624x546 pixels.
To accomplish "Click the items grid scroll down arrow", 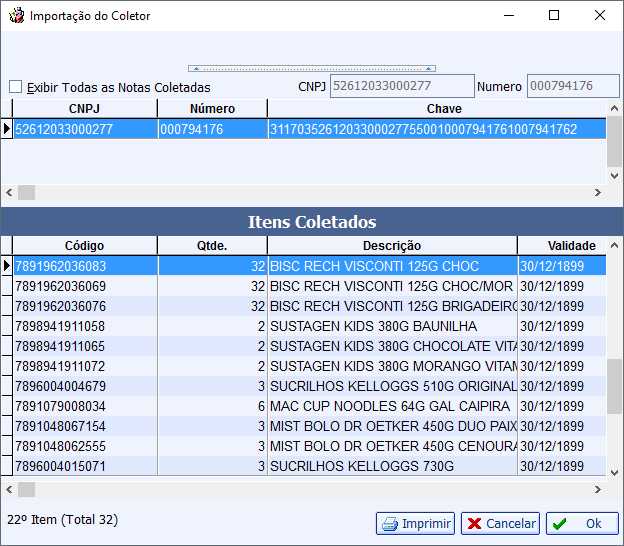I will tap(614, 473).
